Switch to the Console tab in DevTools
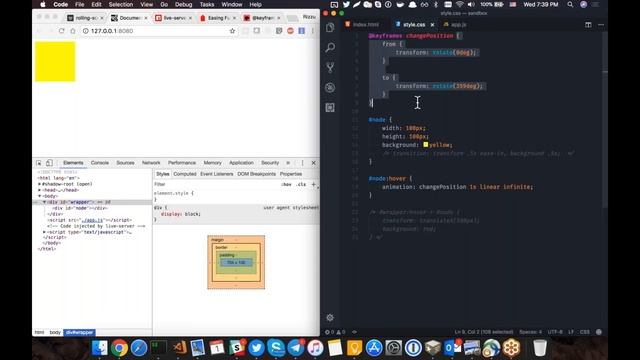This screenshot has height=360, width=640. (100, 163)
